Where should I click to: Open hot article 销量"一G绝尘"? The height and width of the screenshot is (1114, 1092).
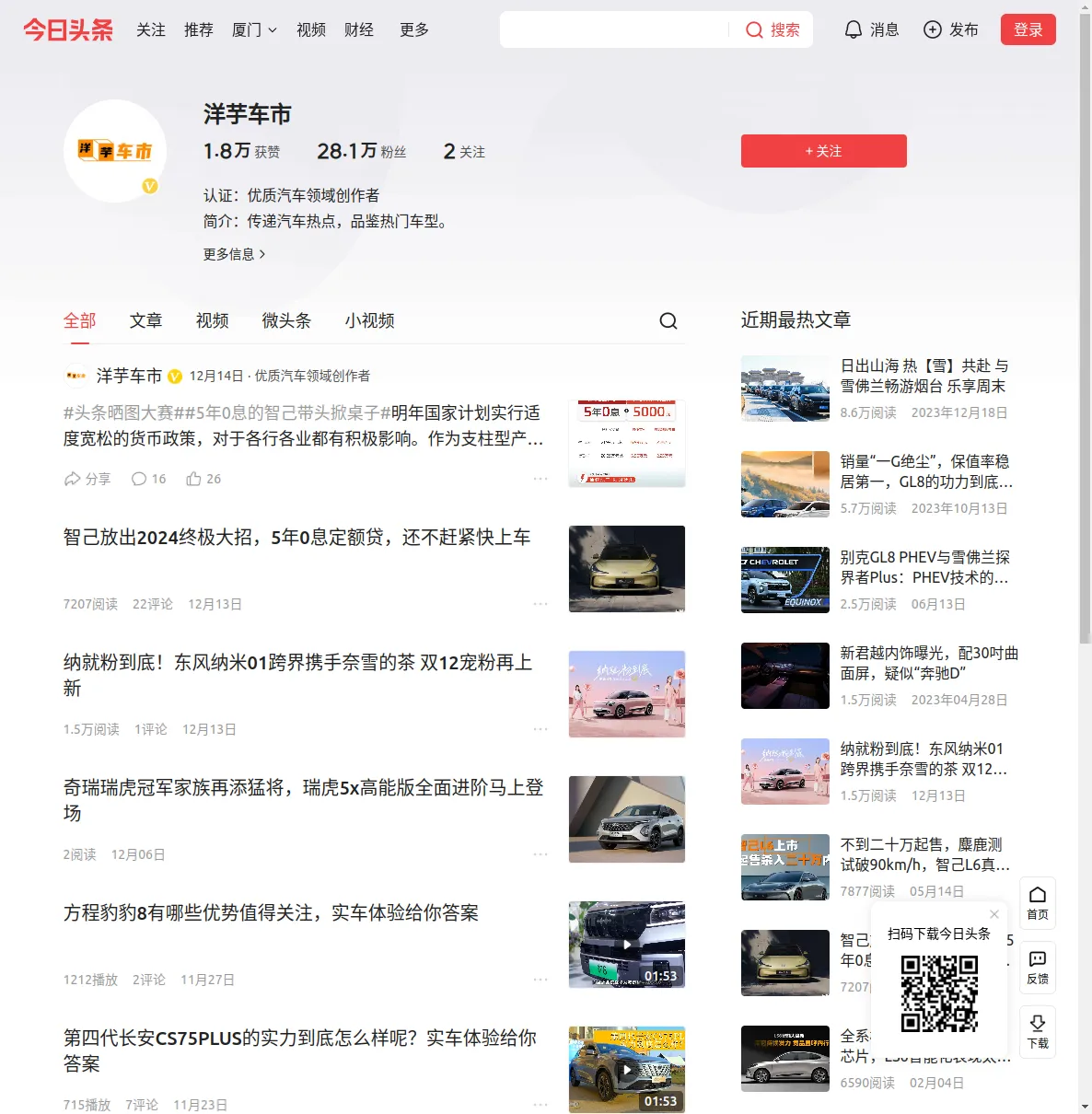[x=926, y=471]
